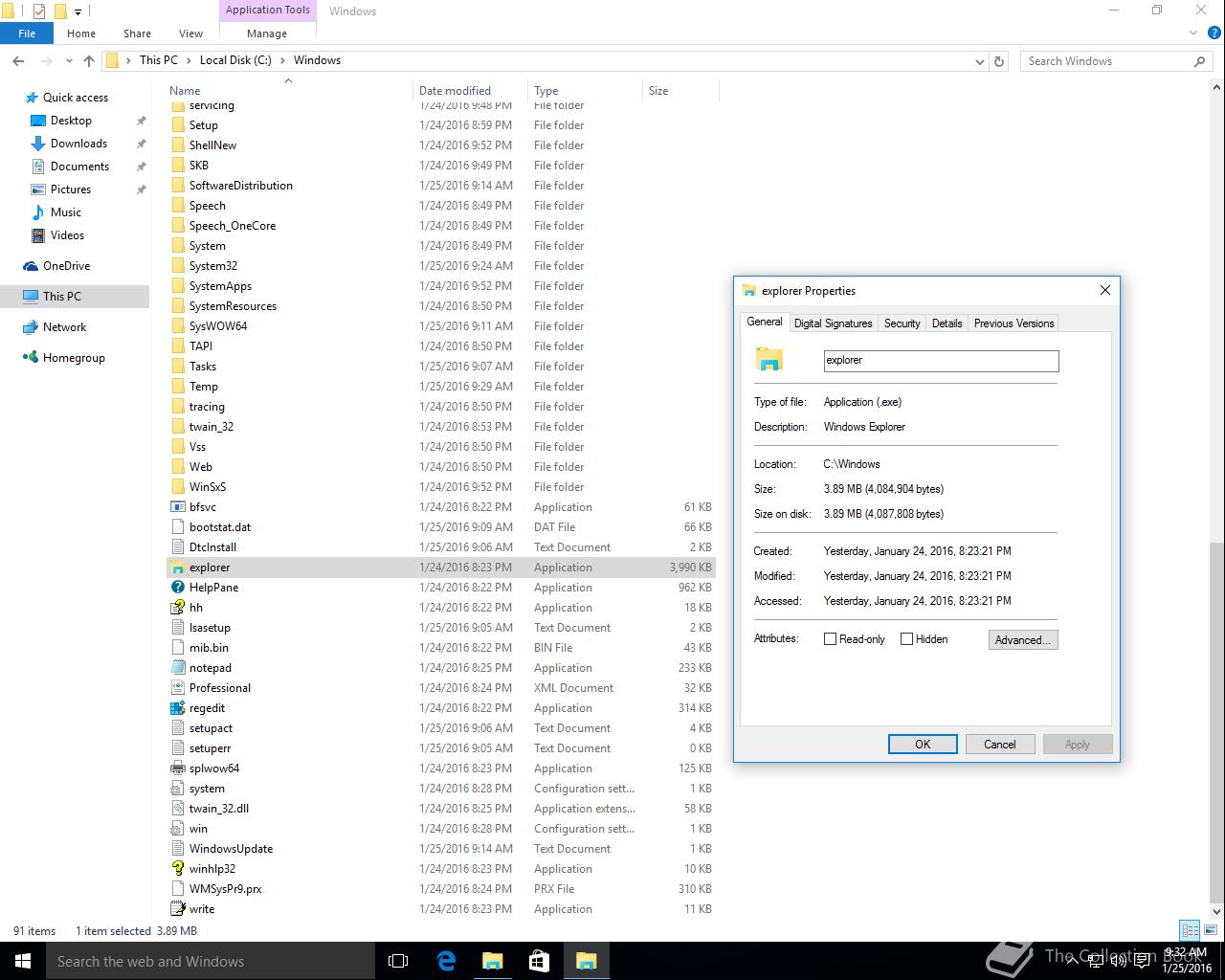Expand ribbon with chevron arrow
Viewport: 1225px width, 980px height.
[1192, 33]
